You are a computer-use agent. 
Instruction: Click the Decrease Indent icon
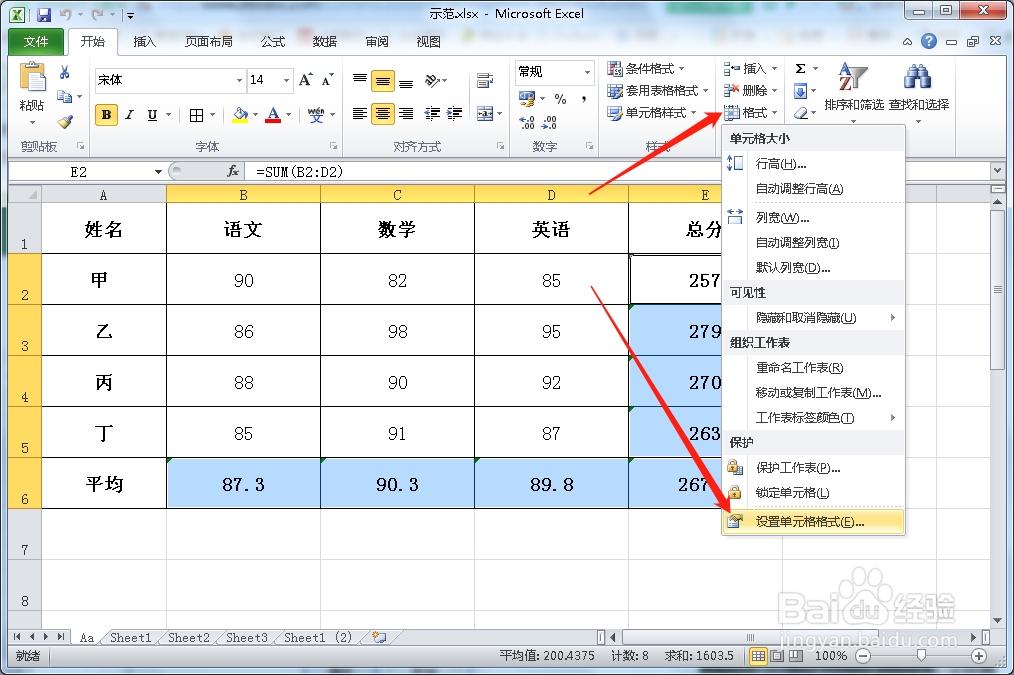pos(432,114)
